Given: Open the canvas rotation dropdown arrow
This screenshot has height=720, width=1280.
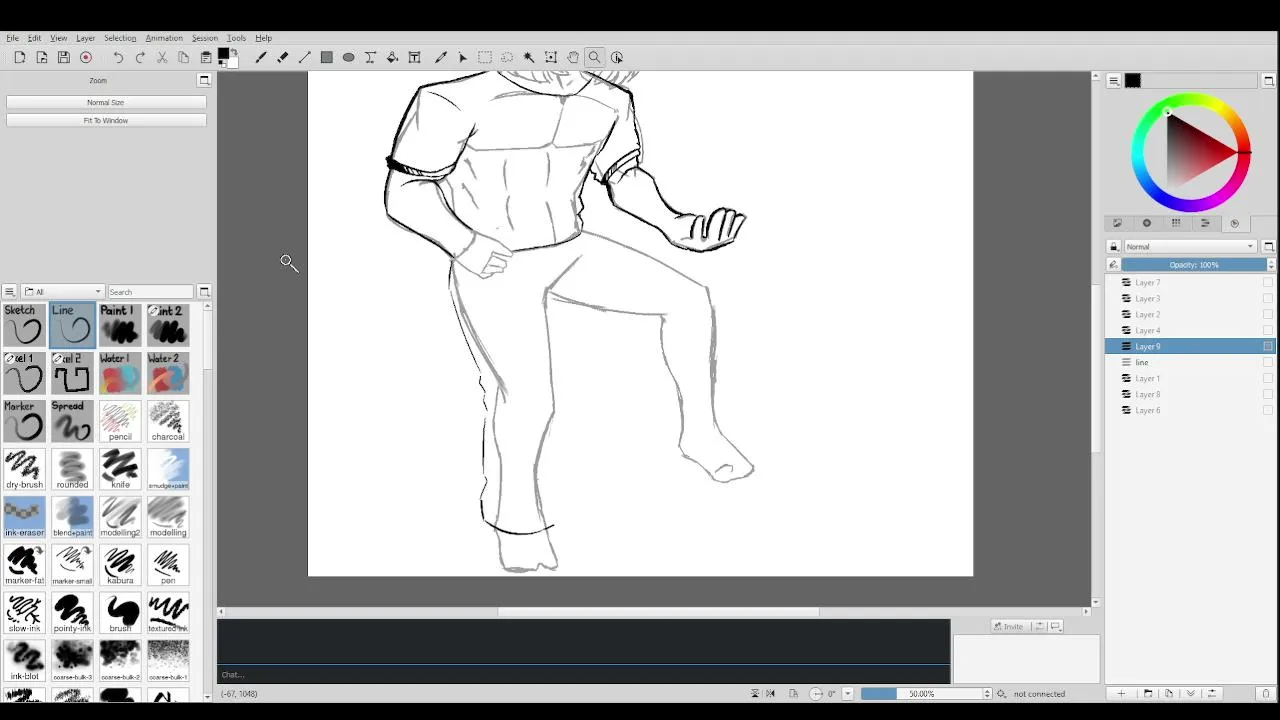Looking at the screenshot, I should (x=847, y=694).
